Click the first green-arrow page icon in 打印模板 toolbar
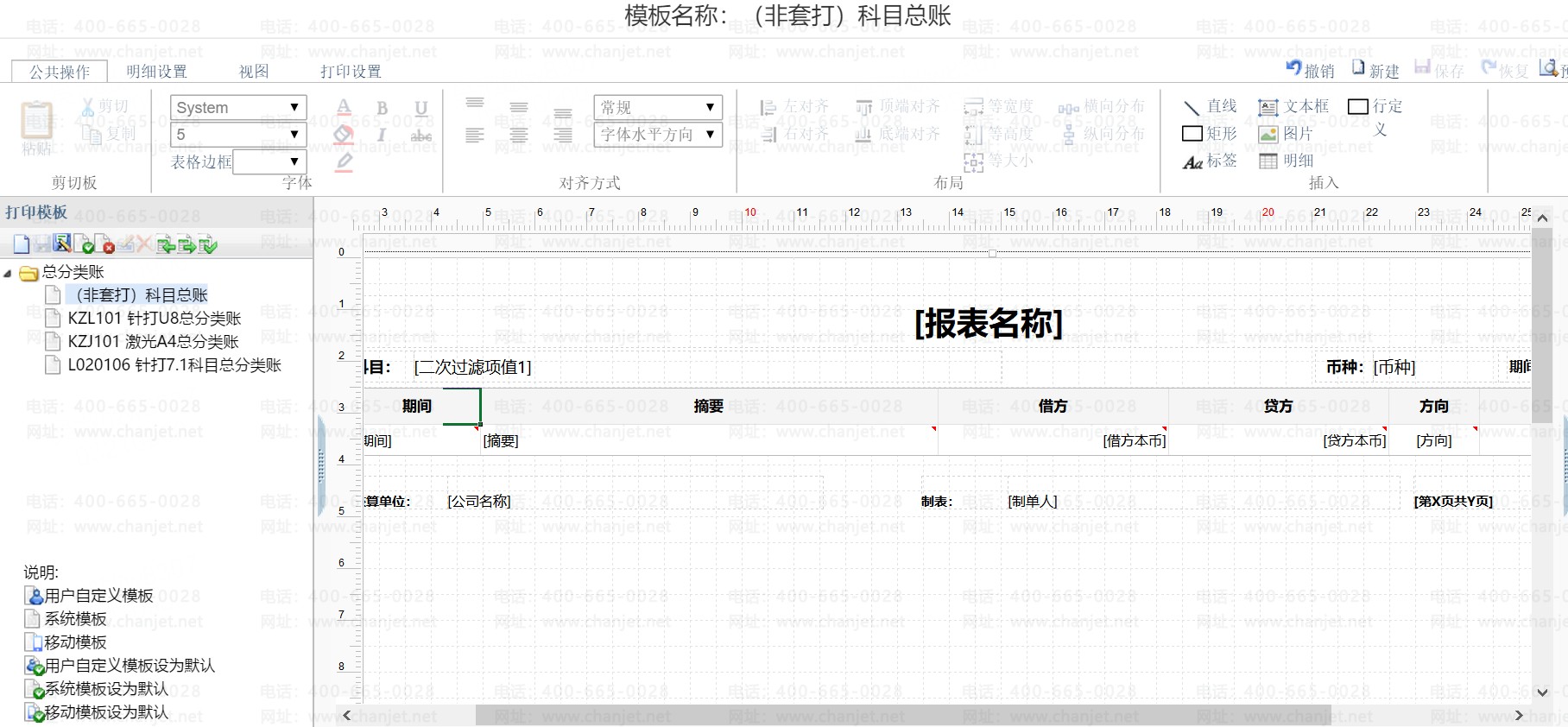The height and width of the screenshot is (727, 1568). [166, 244]
